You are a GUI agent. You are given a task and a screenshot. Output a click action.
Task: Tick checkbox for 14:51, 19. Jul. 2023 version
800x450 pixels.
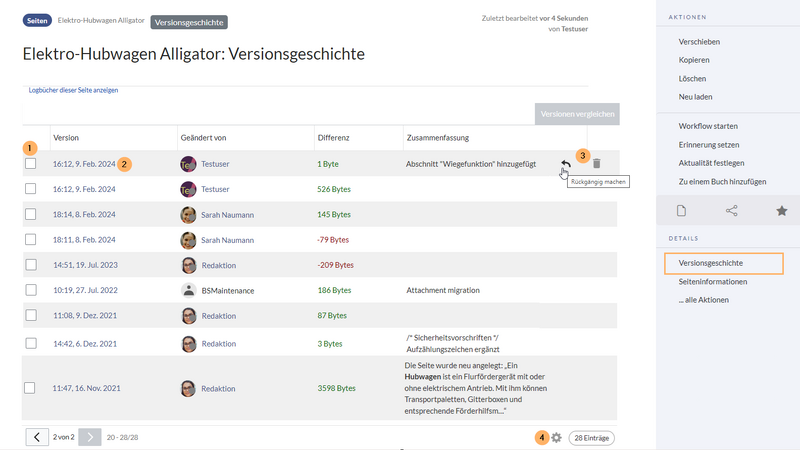tap(31, 265)
